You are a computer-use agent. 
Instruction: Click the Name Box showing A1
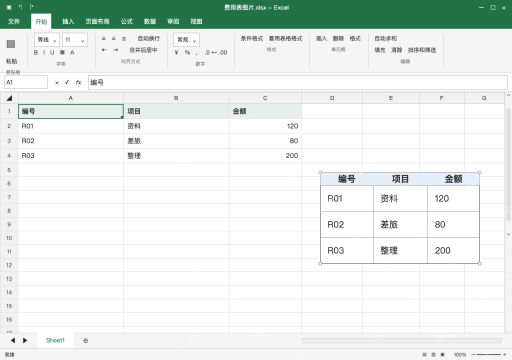click(x=26, y=82)
